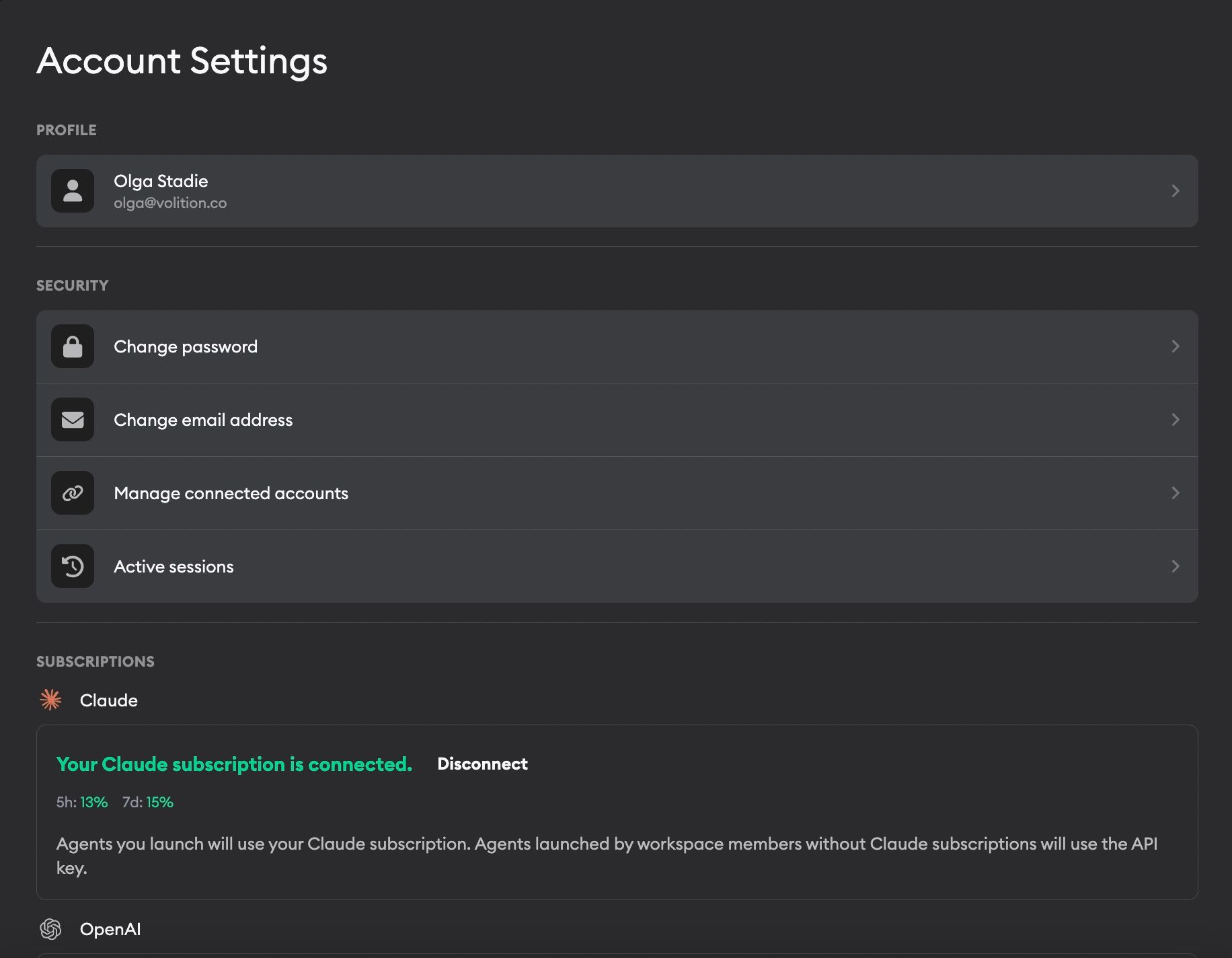The height and width of the screenshot is (958, 1232).
Task: Click the email address olga@volition.co
Action: point(171,202)
